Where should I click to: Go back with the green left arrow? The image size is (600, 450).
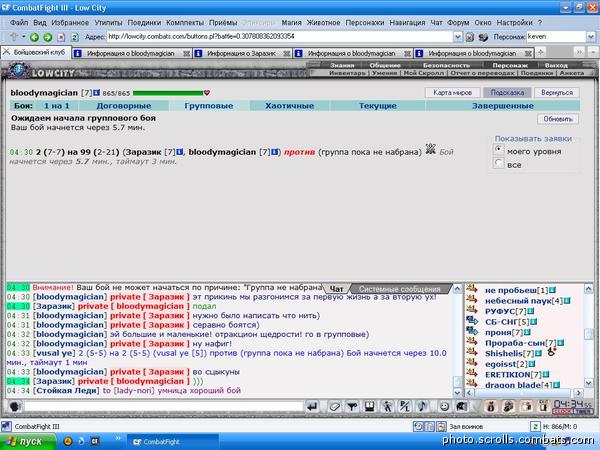tap(34, 37)
